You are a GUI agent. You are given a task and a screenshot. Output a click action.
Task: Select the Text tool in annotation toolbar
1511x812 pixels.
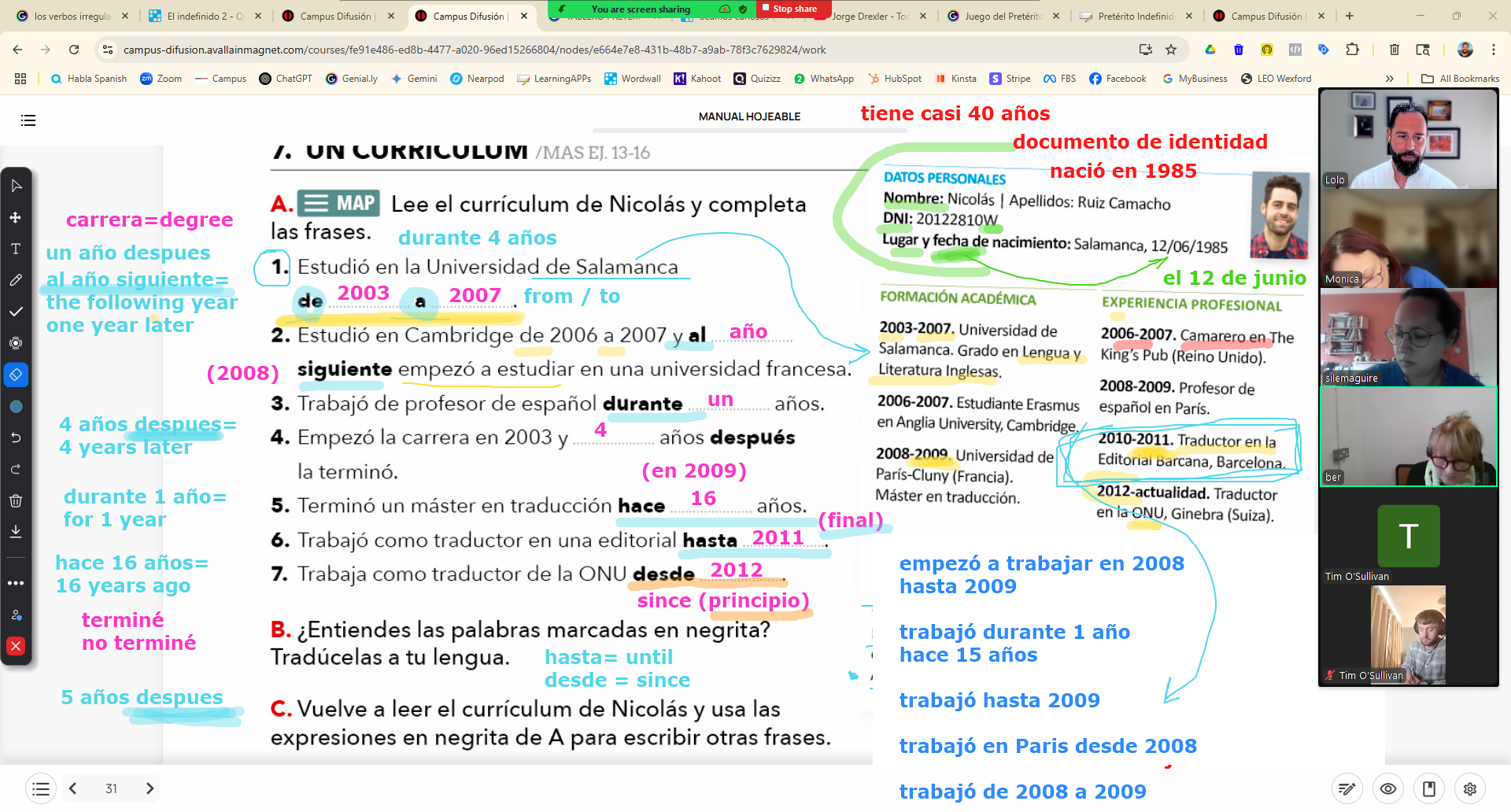(16, 249)
